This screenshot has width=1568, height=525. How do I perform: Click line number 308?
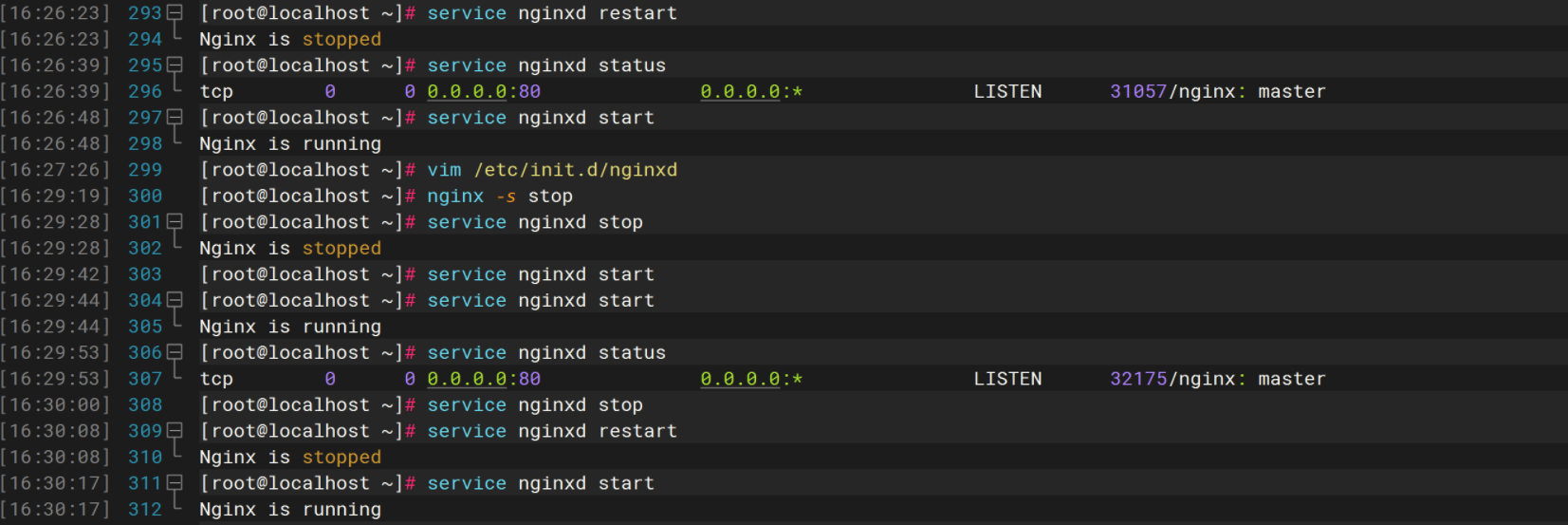[145, 404]
